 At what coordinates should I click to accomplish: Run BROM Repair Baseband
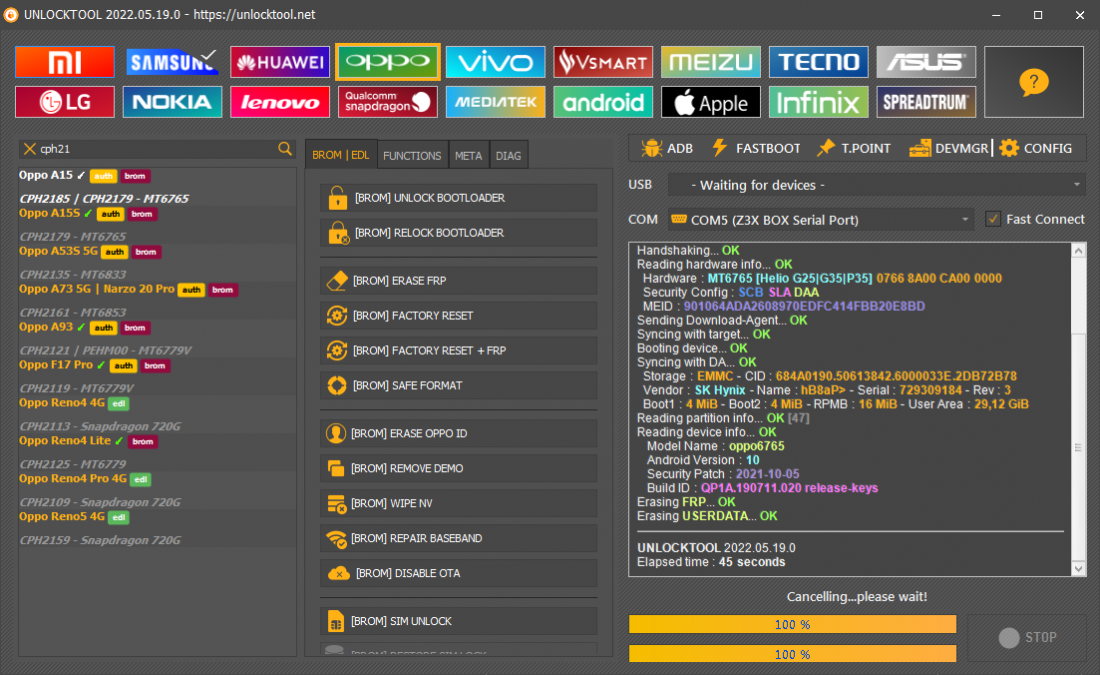pos(459,539)
